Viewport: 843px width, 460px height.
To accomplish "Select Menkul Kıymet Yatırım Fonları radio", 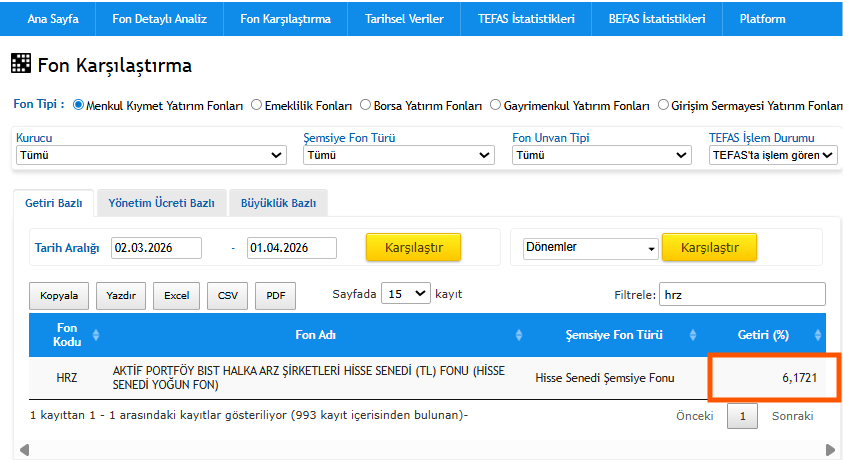I will coord(78,105).
